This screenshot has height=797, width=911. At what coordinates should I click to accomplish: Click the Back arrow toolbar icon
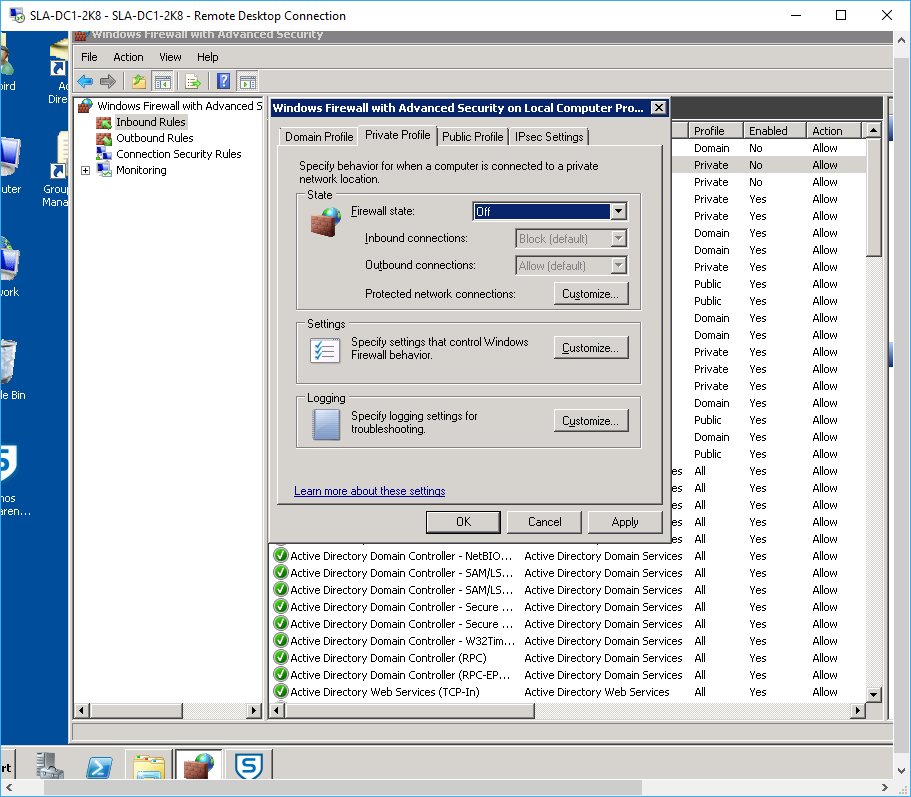tap(85, 81)
